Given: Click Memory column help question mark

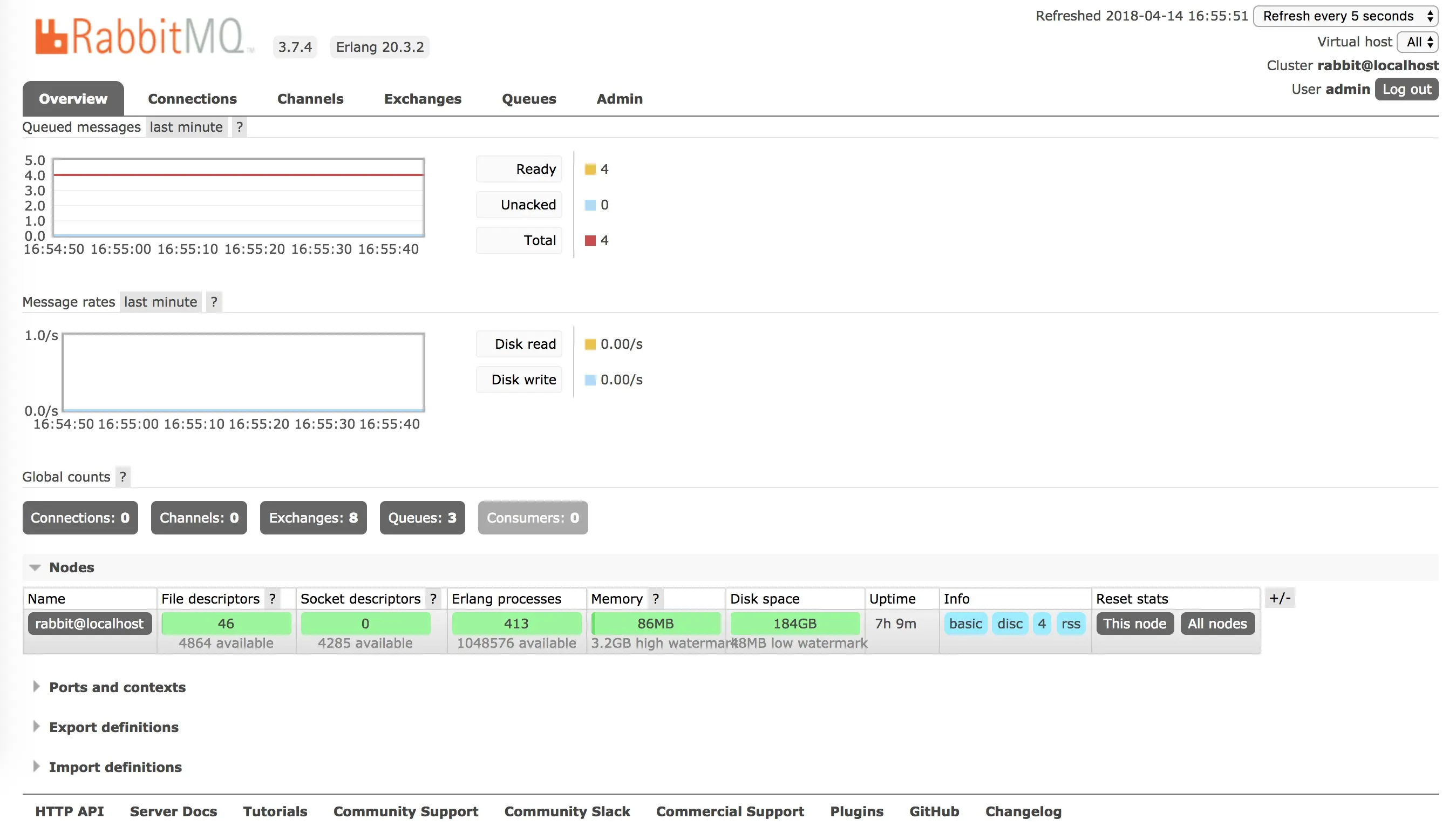Looking at the screenshot, I should point(656,599).
